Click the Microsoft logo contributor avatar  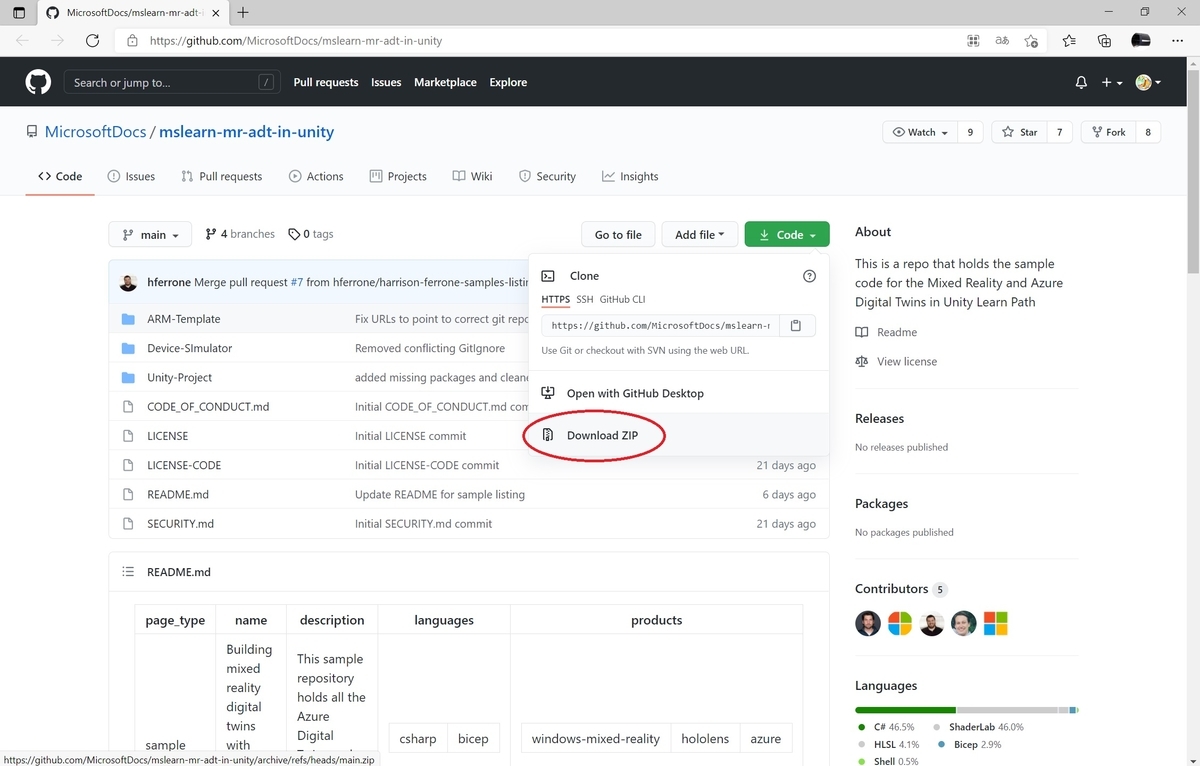click(995, 623)
